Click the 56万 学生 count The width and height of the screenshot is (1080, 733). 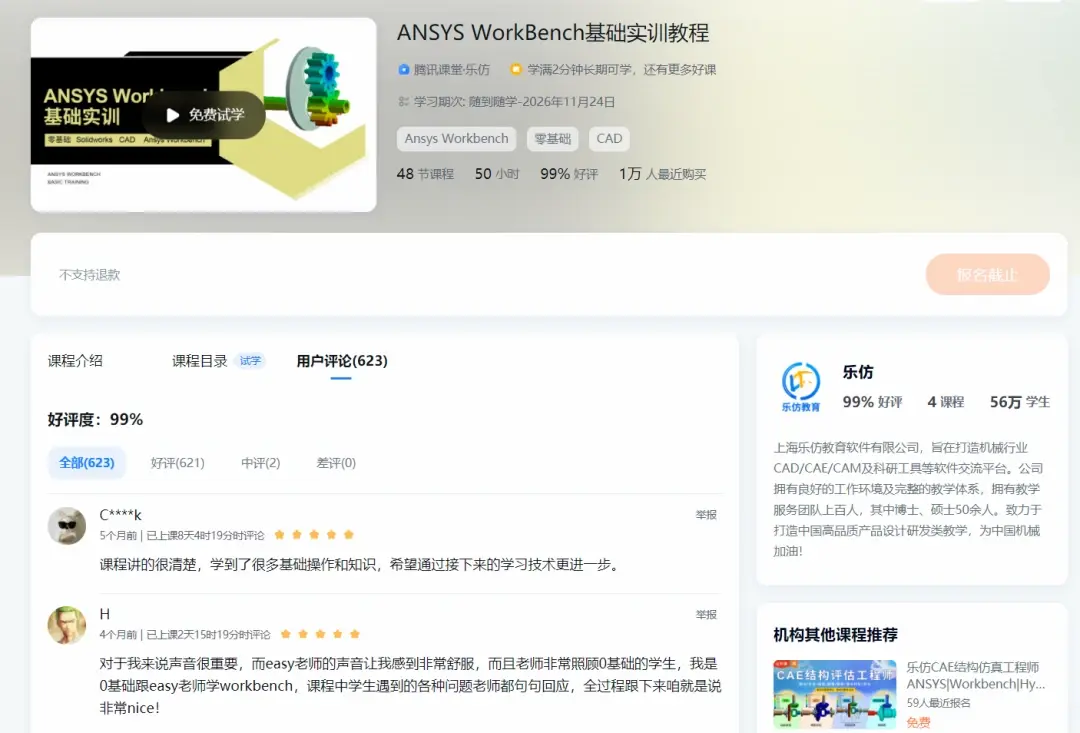(x=1020, y=402)
